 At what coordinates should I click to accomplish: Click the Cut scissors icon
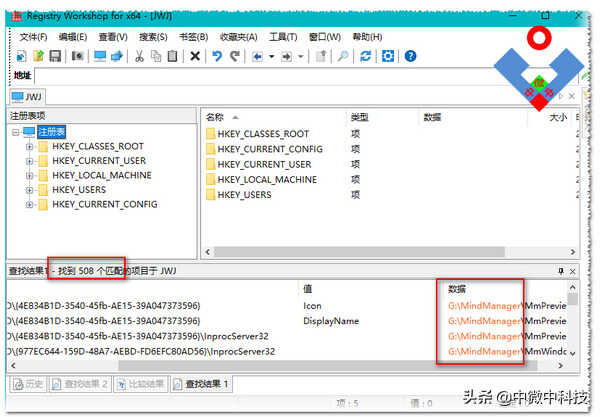139,56
